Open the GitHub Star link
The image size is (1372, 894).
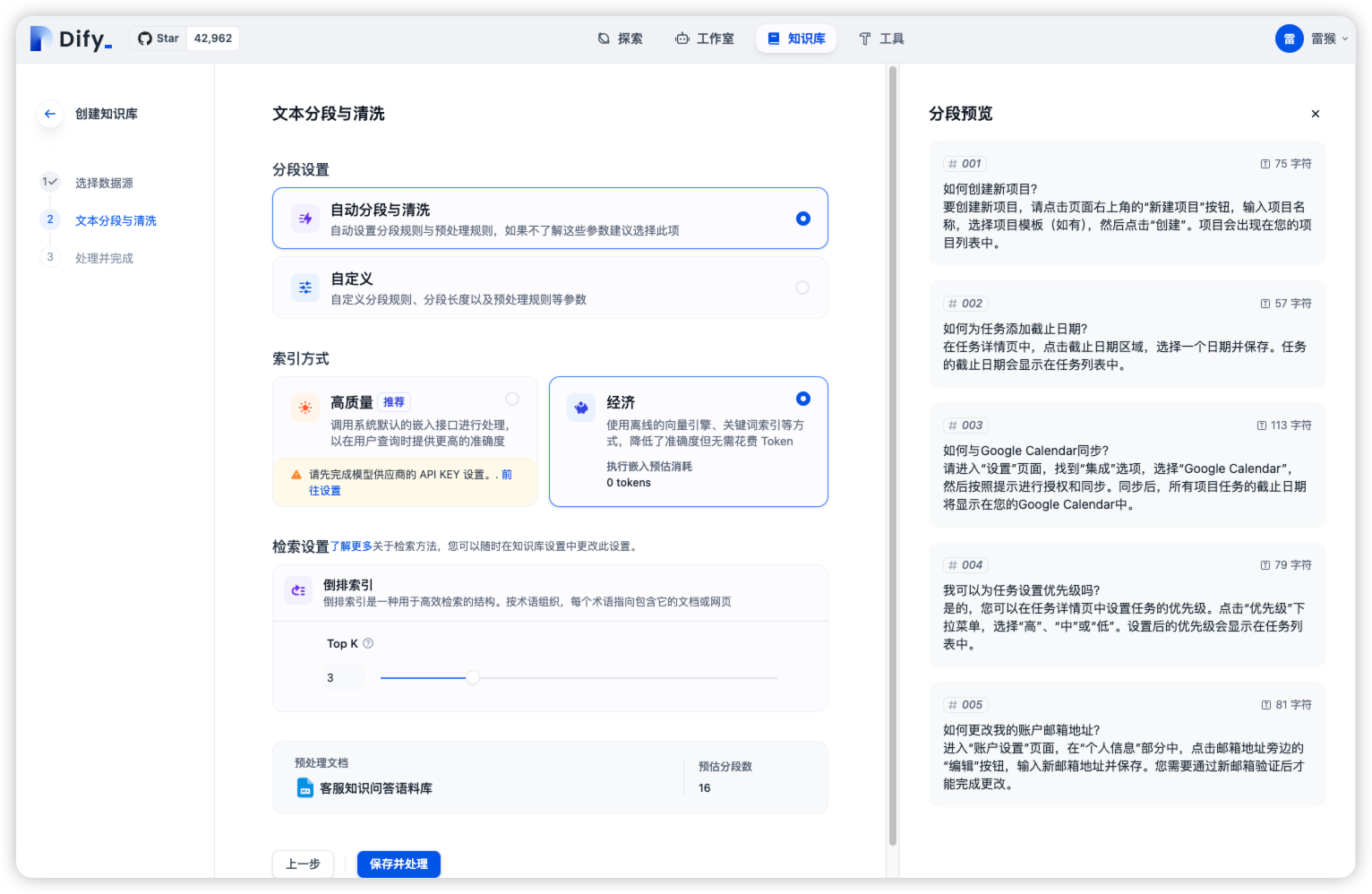(x=159, y=39)
